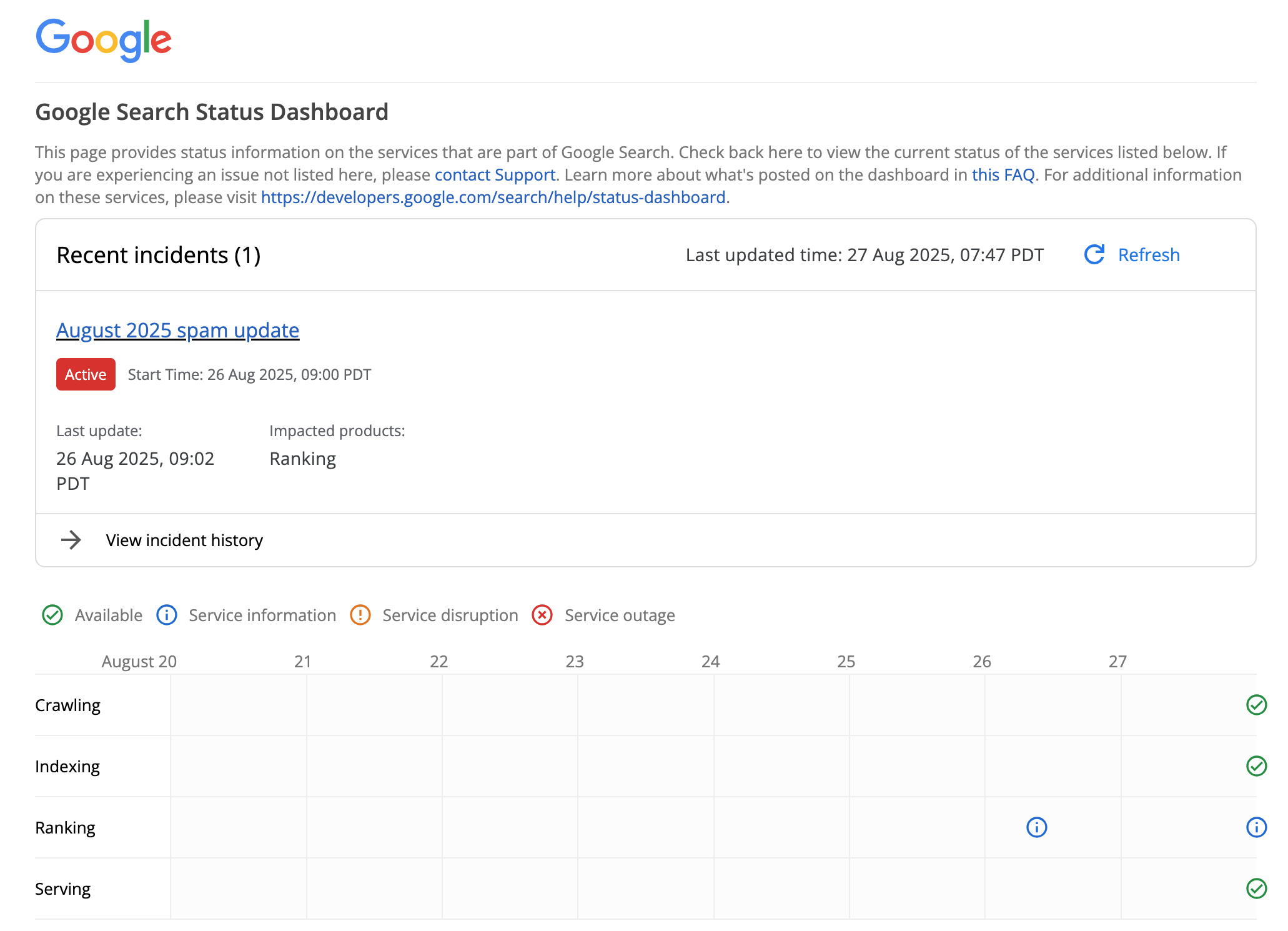Viewport: 1288px width, 931px height.
Task: Click the 25 date column header
Action: [846, 661]
